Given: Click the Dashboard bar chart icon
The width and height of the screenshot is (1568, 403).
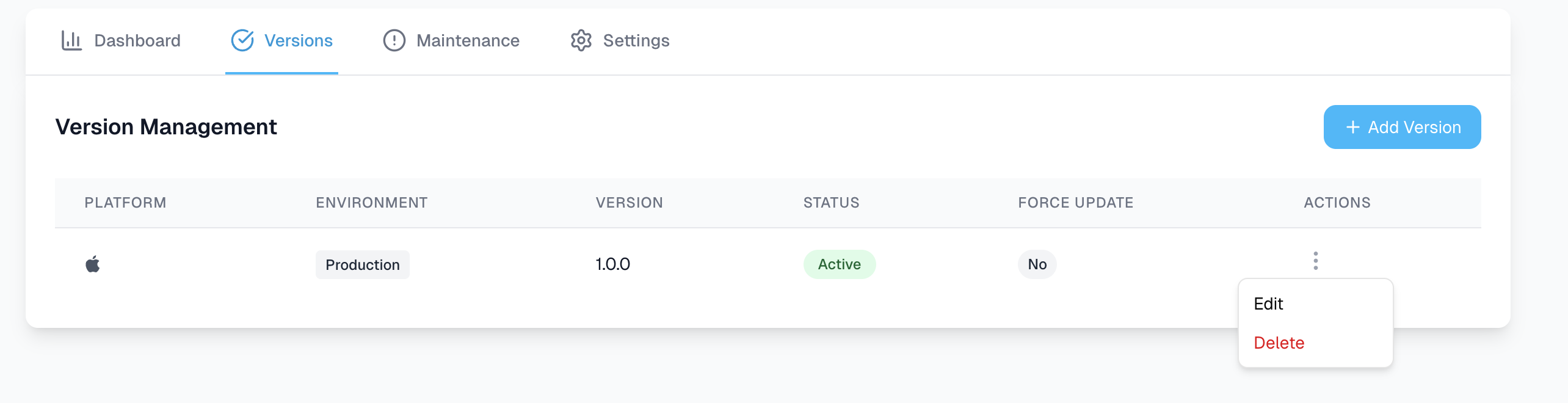Looking at the screenshot, I should pyautogui.click(x=71, y=41).
